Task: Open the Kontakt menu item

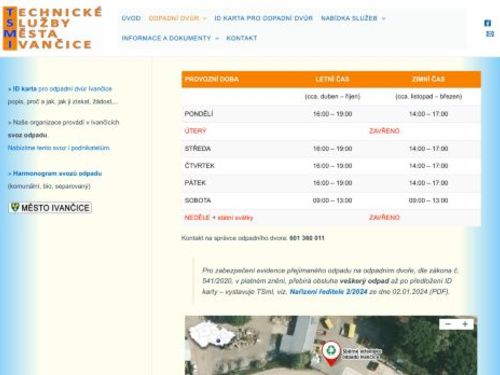Action: [241, 38]
